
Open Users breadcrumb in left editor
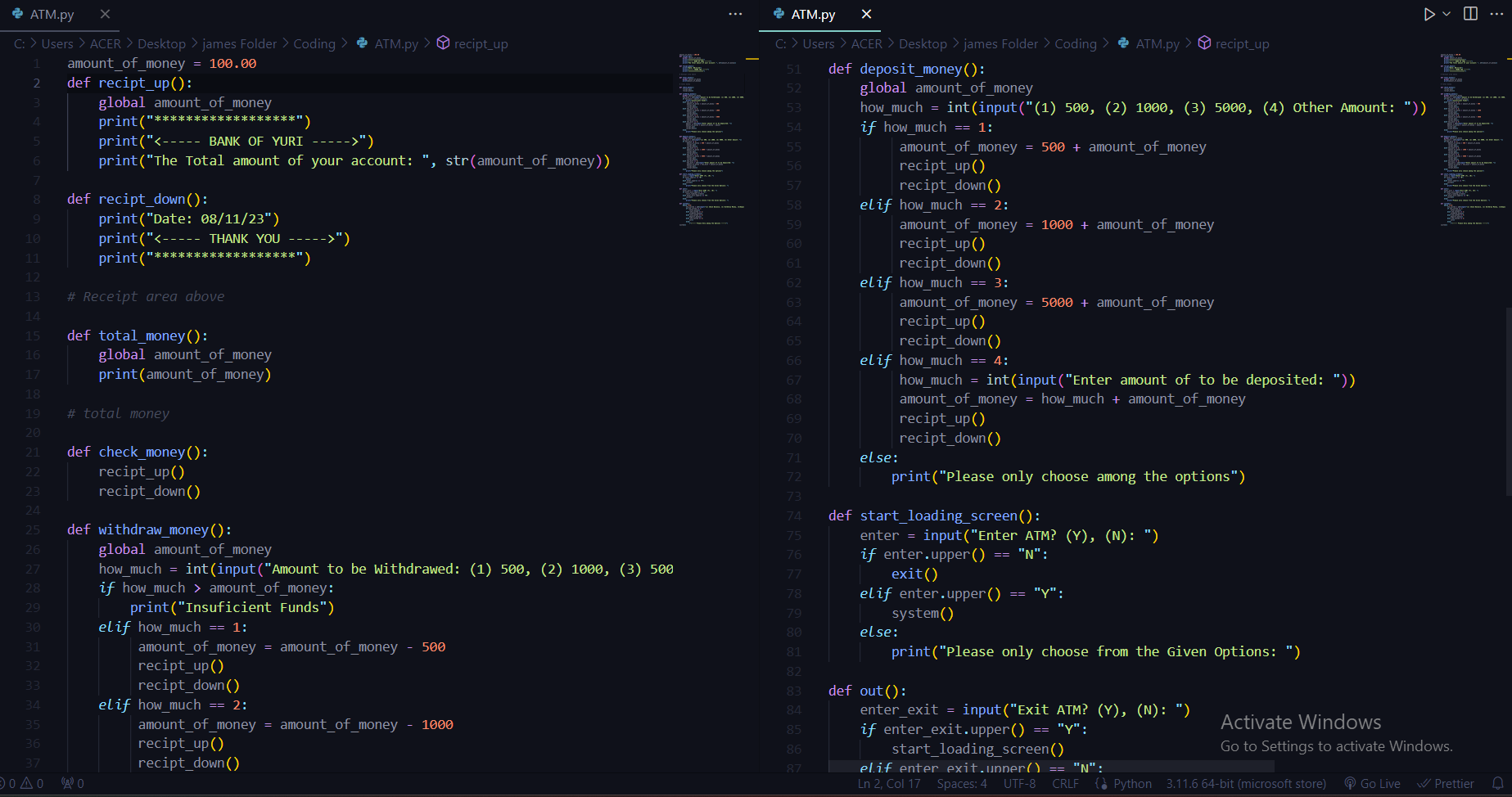tap(57, 43)
